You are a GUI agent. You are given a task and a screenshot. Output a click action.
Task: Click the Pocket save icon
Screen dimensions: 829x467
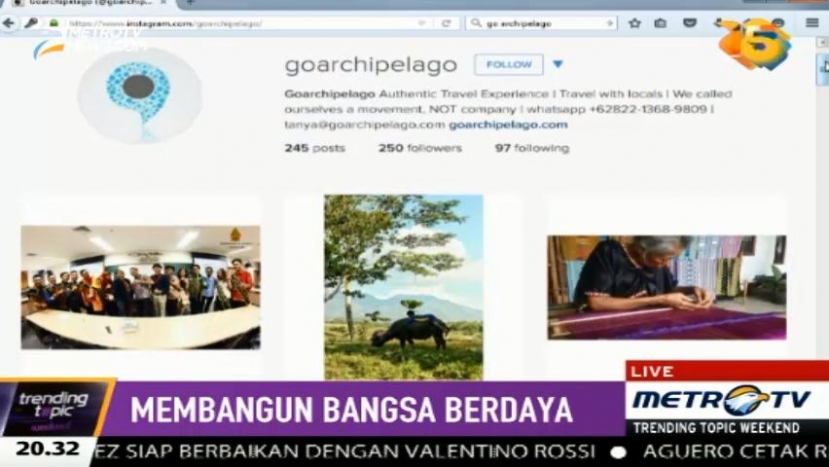pos(689,23)
